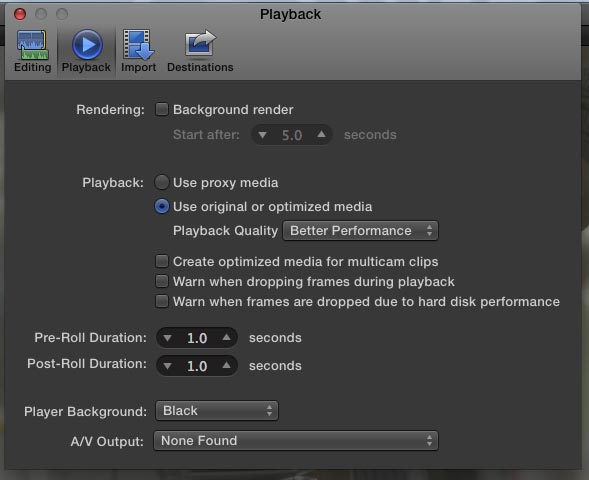Decrease Pre-Roll Duration with down arrow
This screenshot has width=589, height=480.
coord(168,338)
